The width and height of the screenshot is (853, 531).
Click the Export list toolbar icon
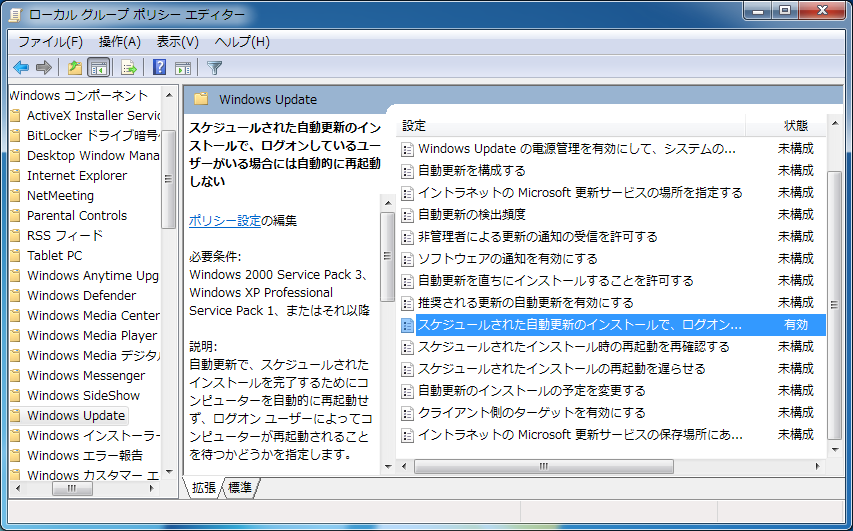128,67
